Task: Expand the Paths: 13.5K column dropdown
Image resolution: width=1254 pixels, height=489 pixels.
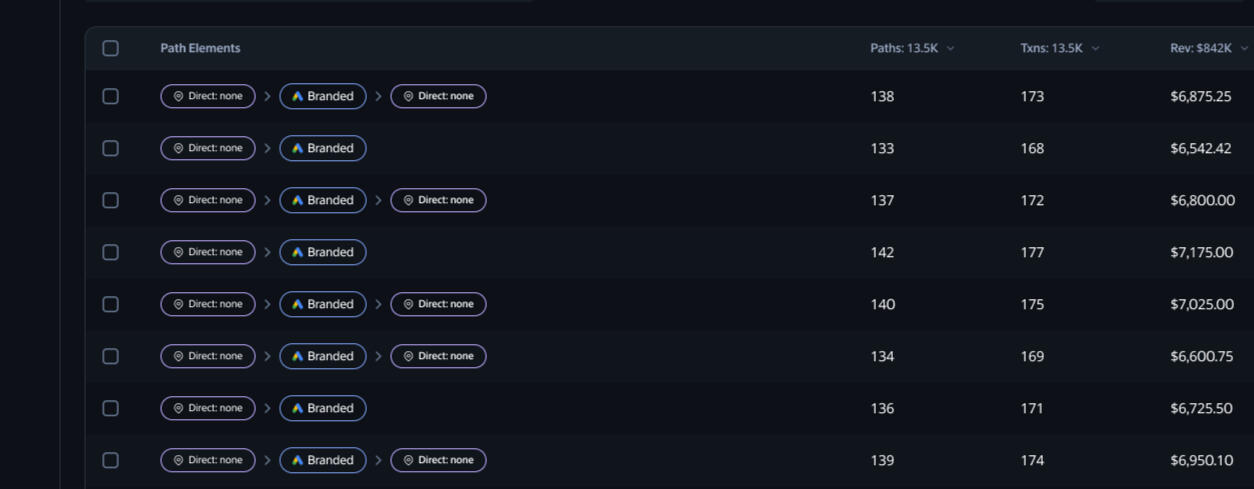Action: click(950, 48)
